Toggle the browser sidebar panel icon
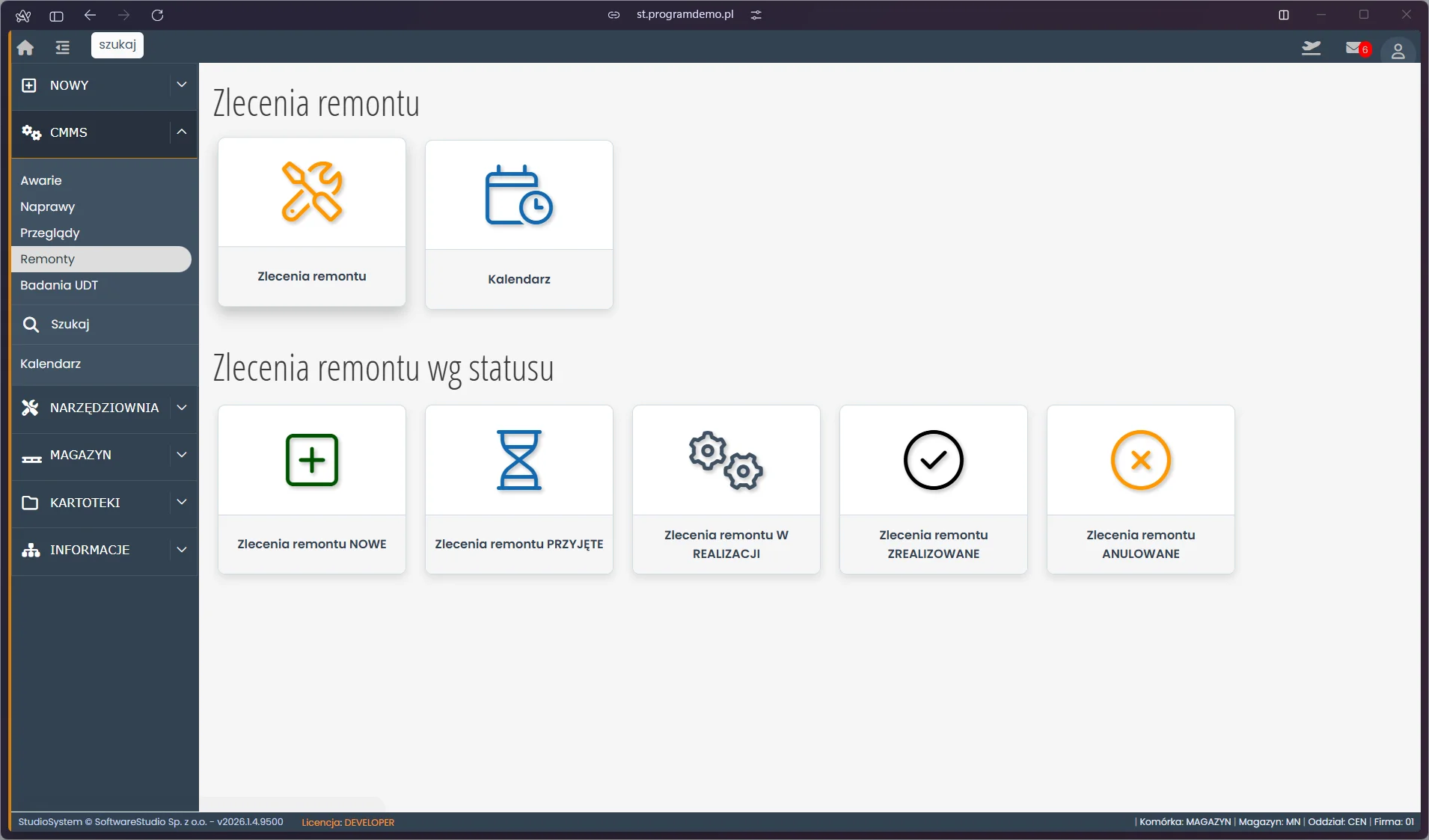This screenshot has height=840, width=1429. (56, 16)
